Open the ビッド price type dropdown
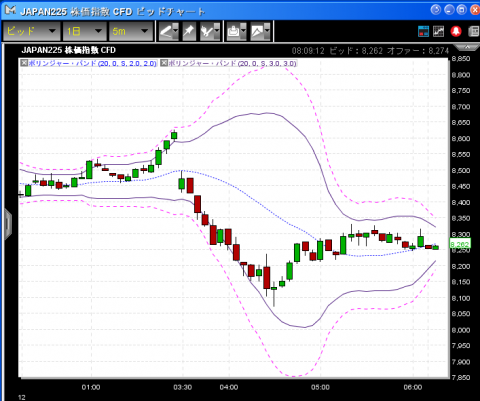 point(32,31)
